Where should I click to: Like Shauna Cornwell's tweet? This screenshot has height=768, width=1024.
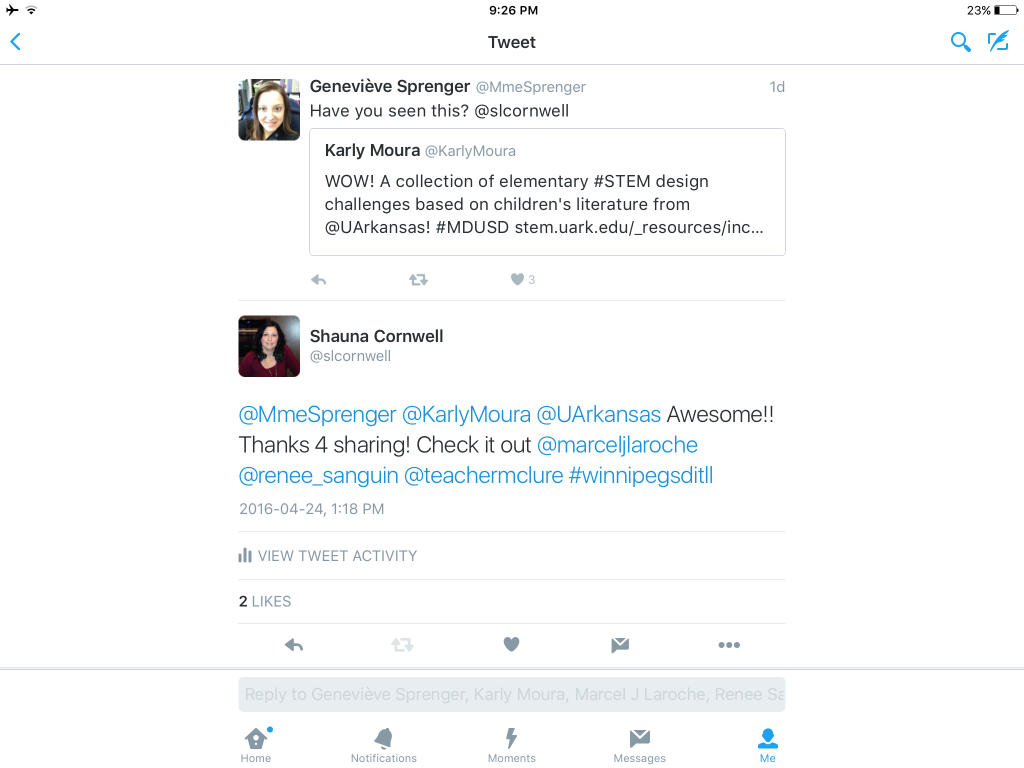511,645
